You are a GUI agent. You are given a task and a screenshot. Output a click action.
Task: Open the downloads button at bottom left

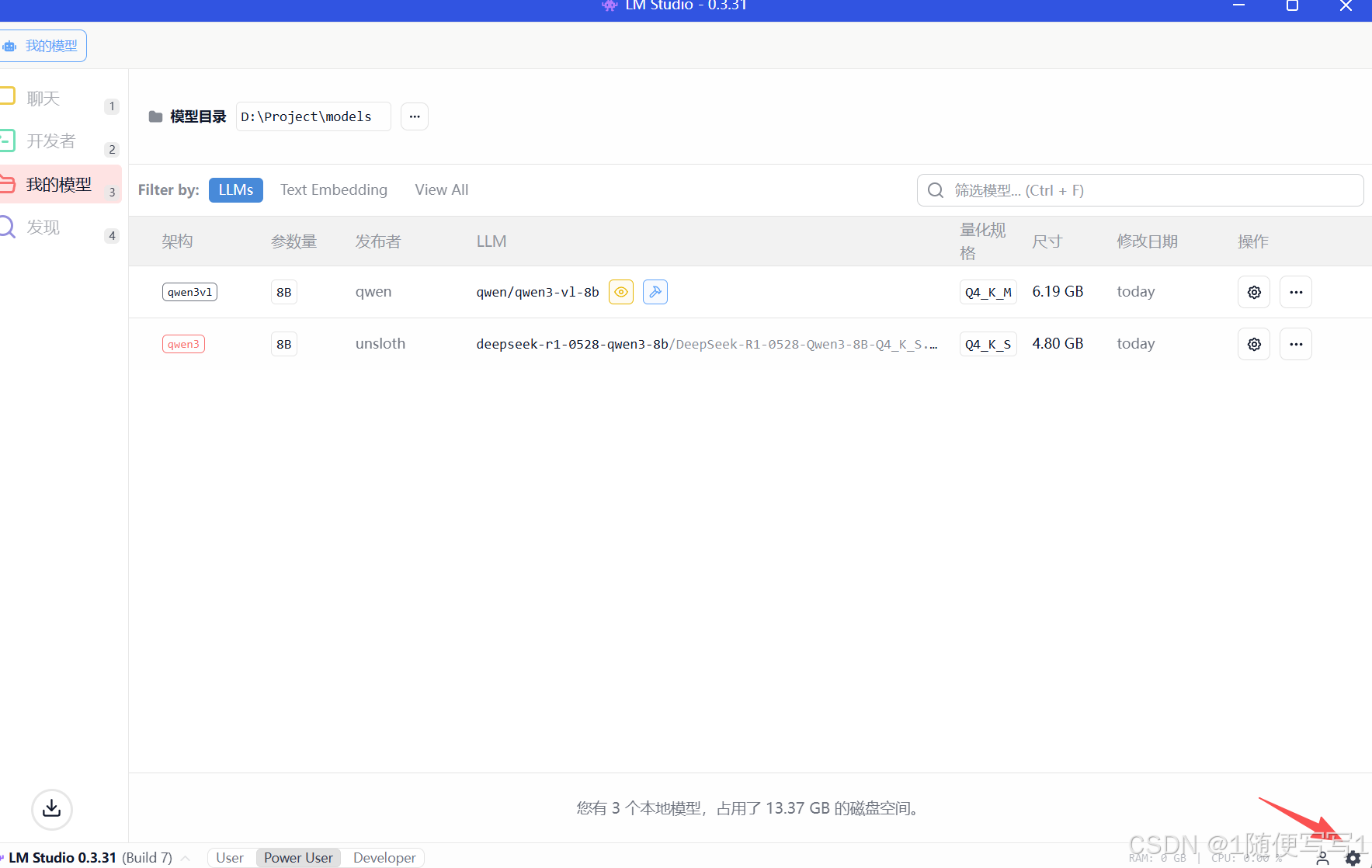[x=52, y=809]
